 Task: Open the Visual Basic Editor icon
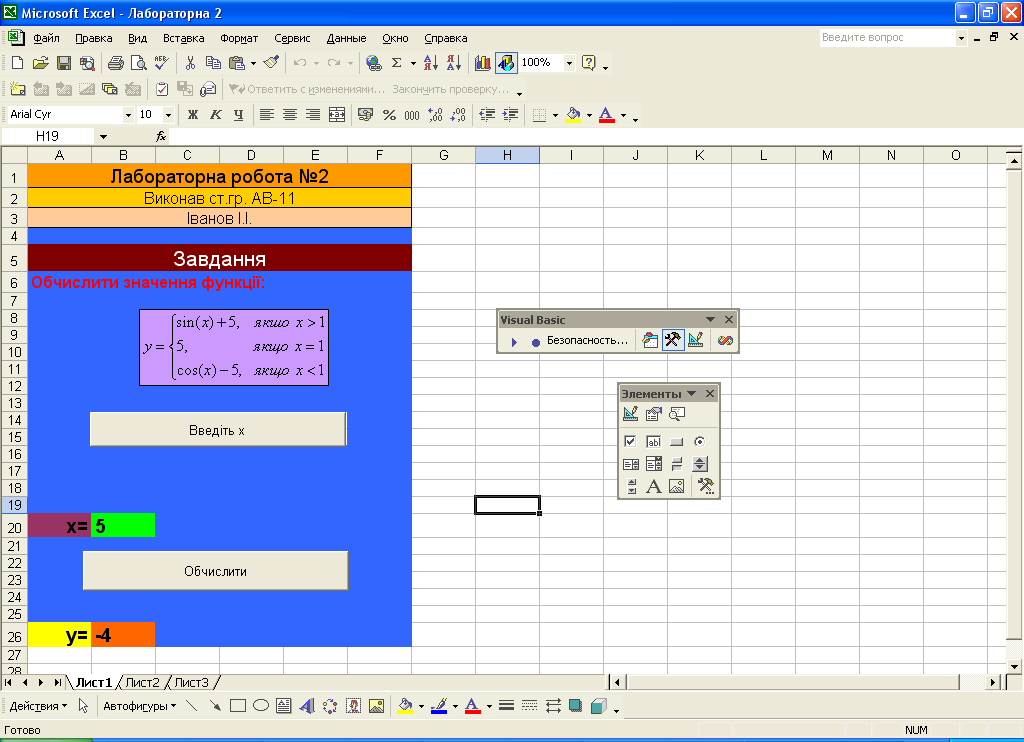(x=651, y=341)
